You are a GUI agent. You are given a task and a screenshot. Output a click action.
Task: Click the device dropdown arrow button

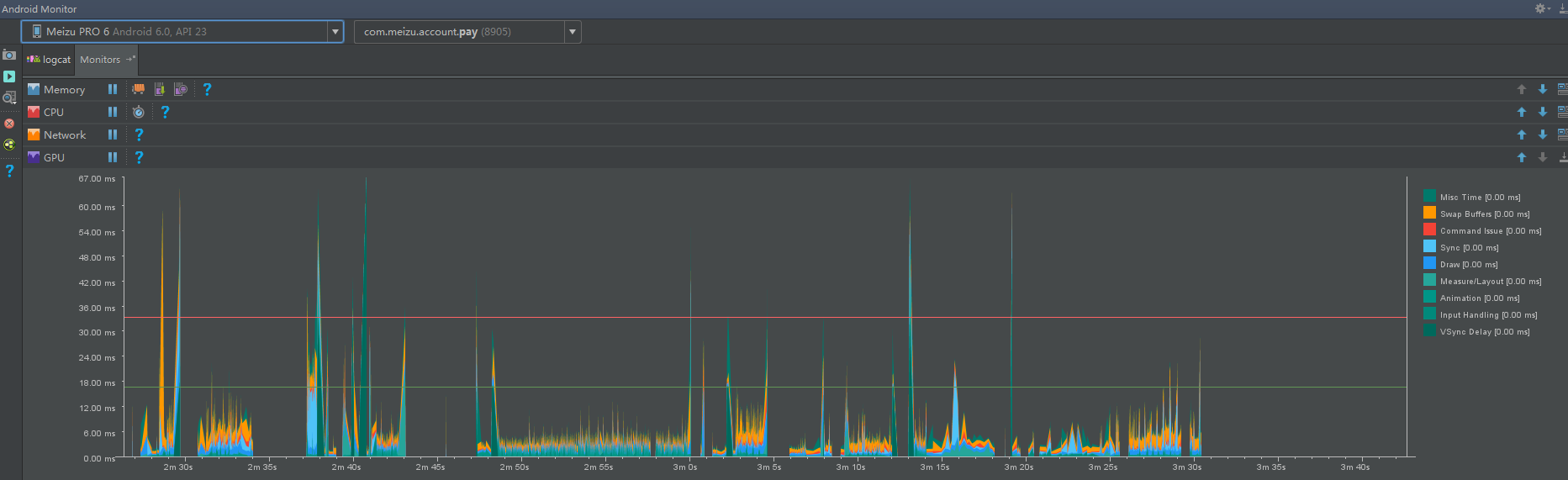tap(335, 32)
